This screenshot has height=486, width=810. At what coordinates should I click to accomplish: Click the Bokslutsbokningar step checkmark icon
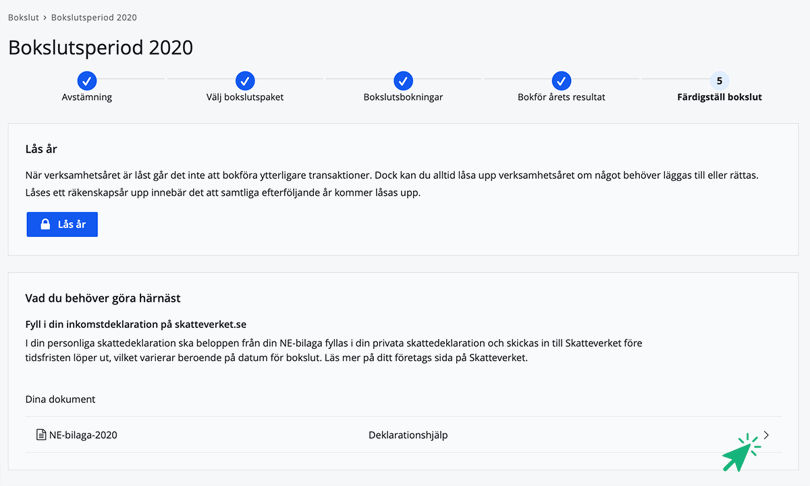click(403, 80)
